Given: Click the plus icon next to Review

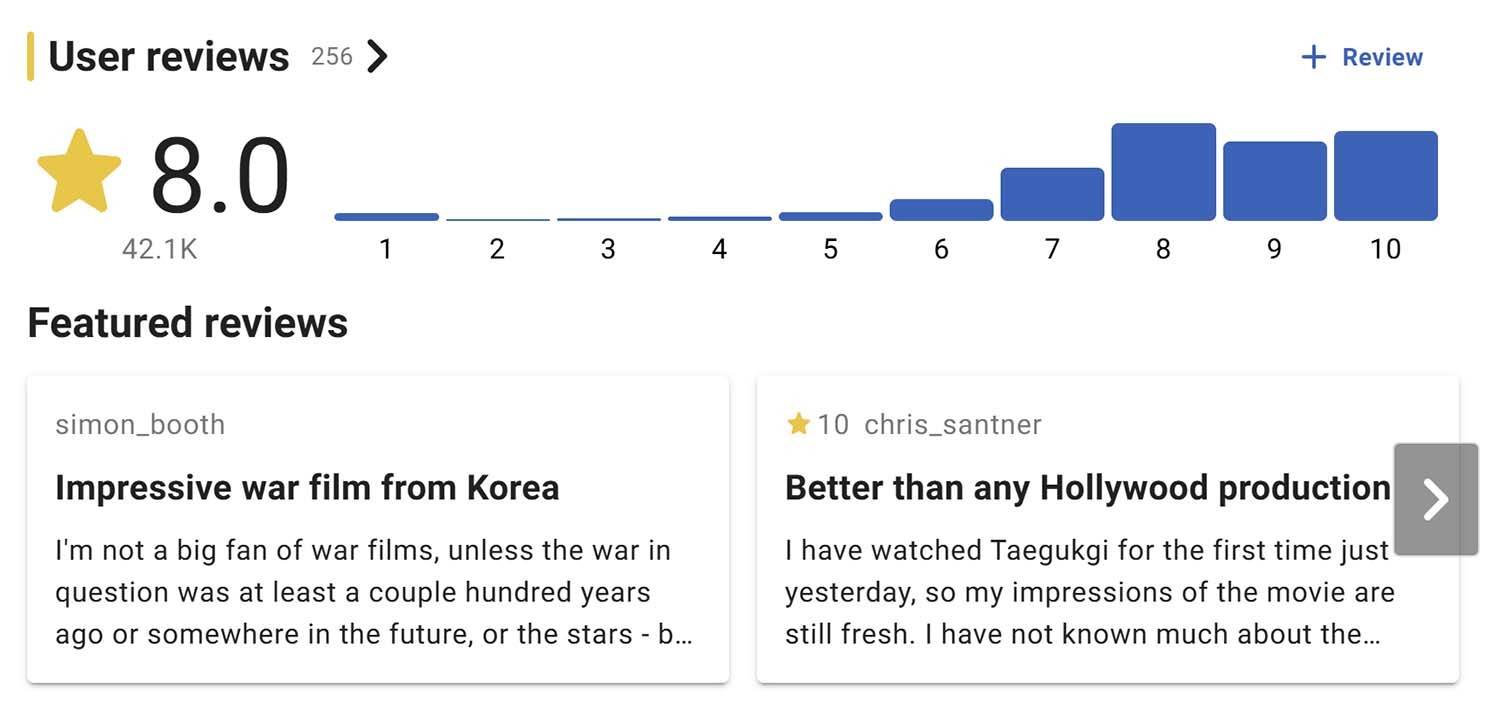Looking at the screenshot, I should [x=1312, y=57].
